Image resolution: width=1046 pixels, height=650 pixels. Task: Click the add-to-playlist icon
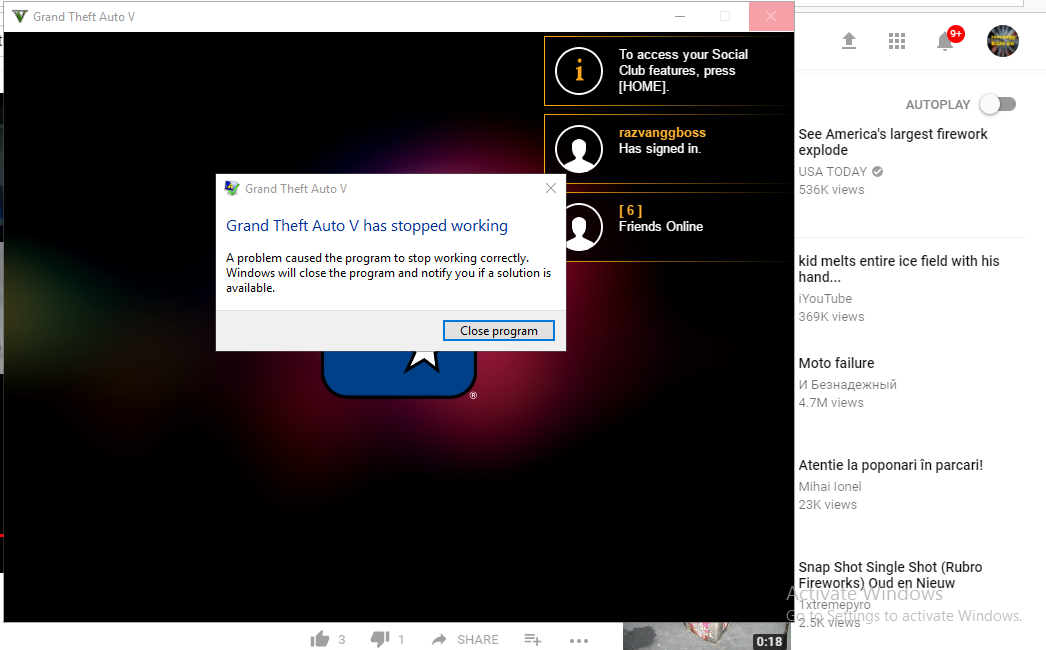point(532,639)
